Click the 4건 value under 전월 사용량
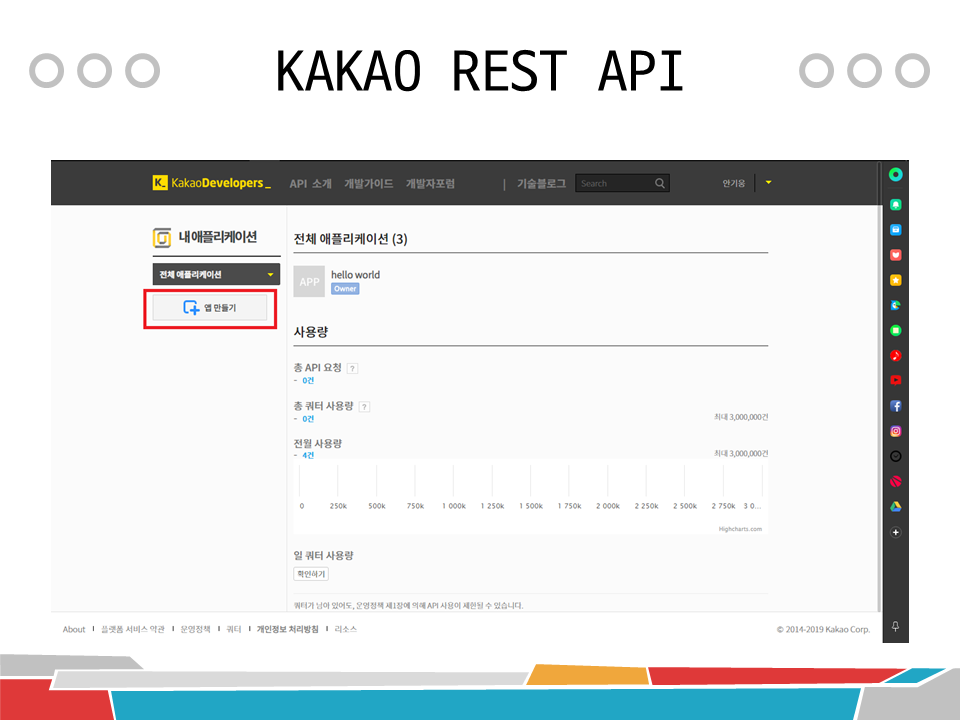 [308, 456]
